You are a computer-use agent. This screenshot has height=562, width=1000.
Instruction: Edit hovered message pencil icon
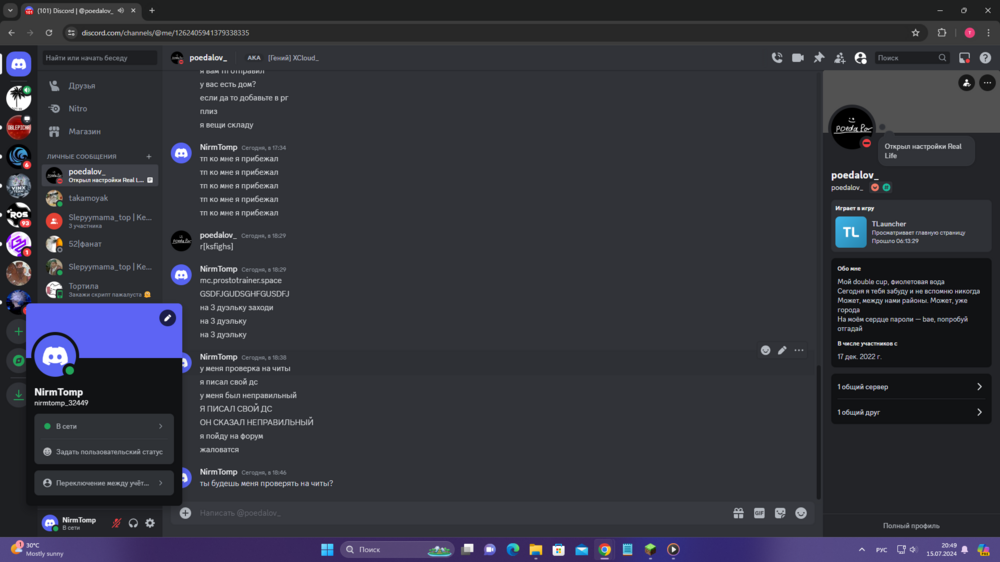[x=782, y=350]
